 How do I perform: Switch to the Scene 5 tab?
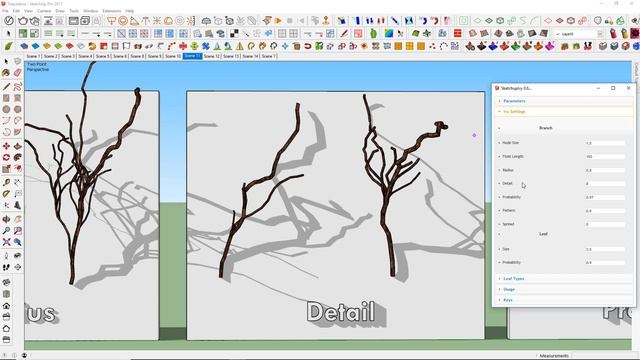[102, 56]
